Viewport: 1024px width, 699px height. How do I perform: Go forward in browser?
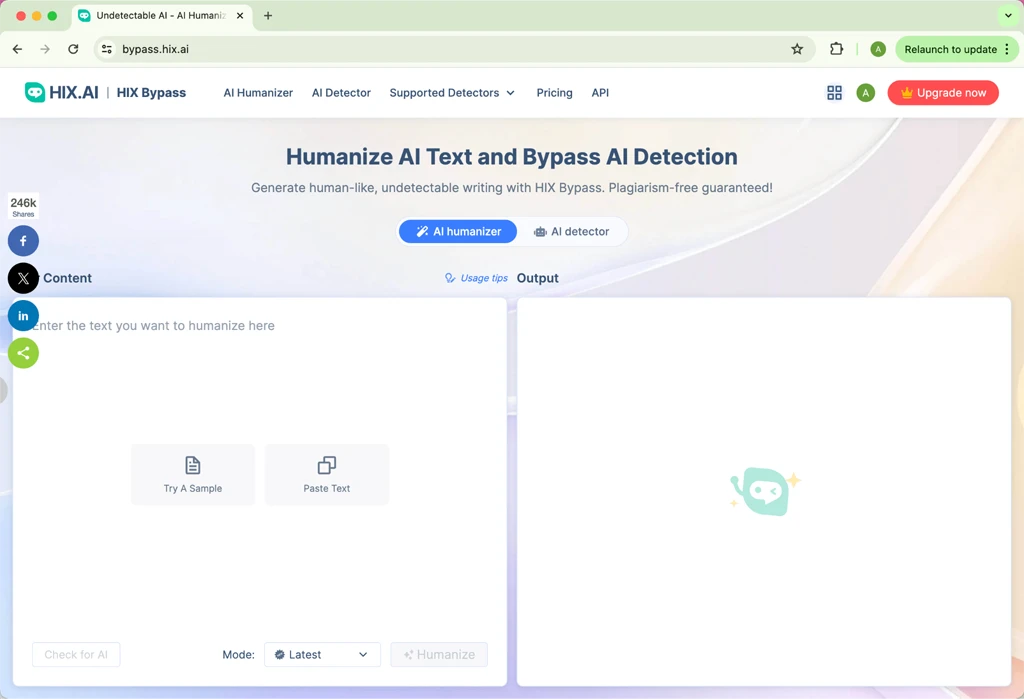pyautogui.click(x=45, y=49)
